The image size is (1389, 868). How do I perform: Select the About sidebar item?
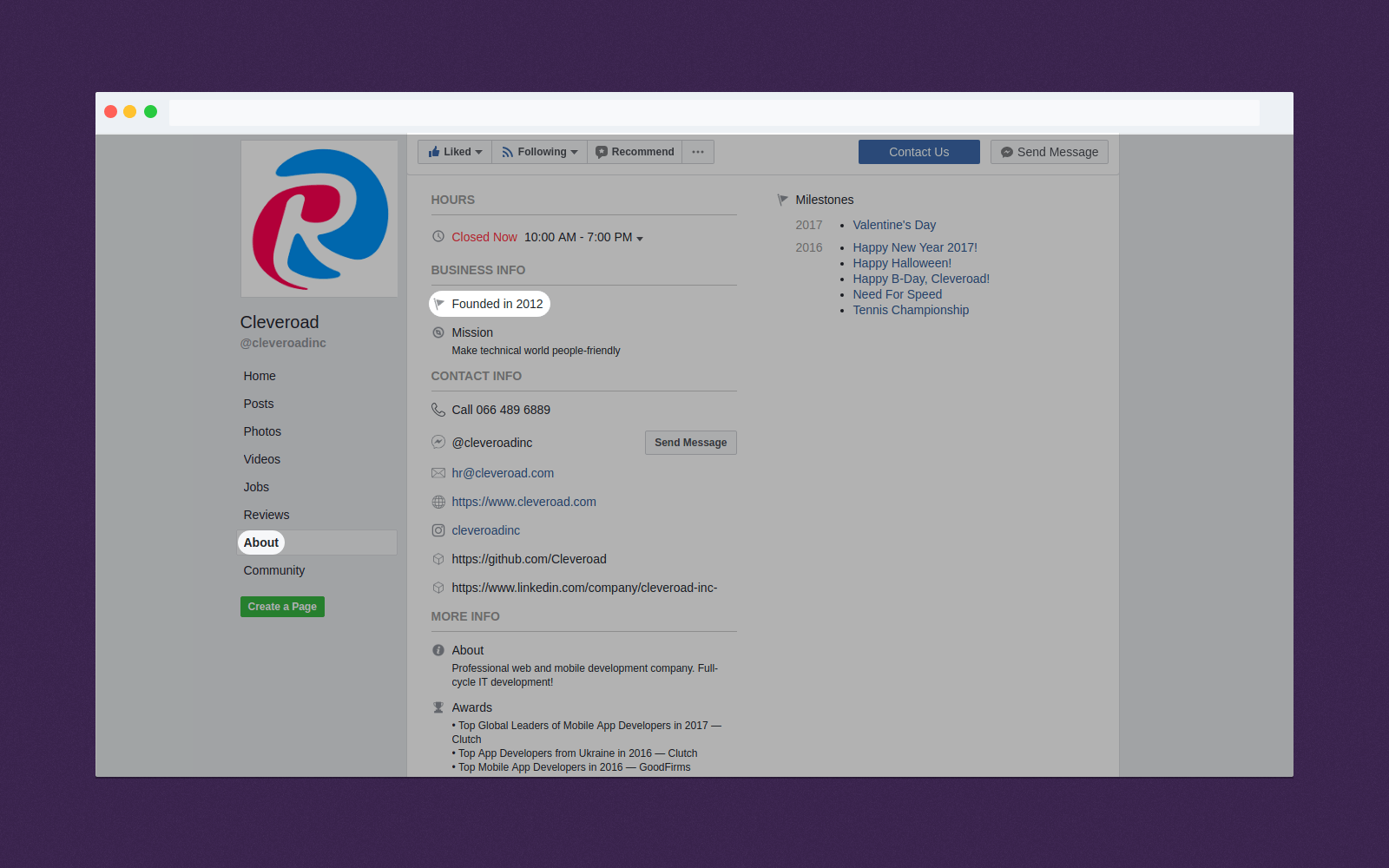coord(317,542)
